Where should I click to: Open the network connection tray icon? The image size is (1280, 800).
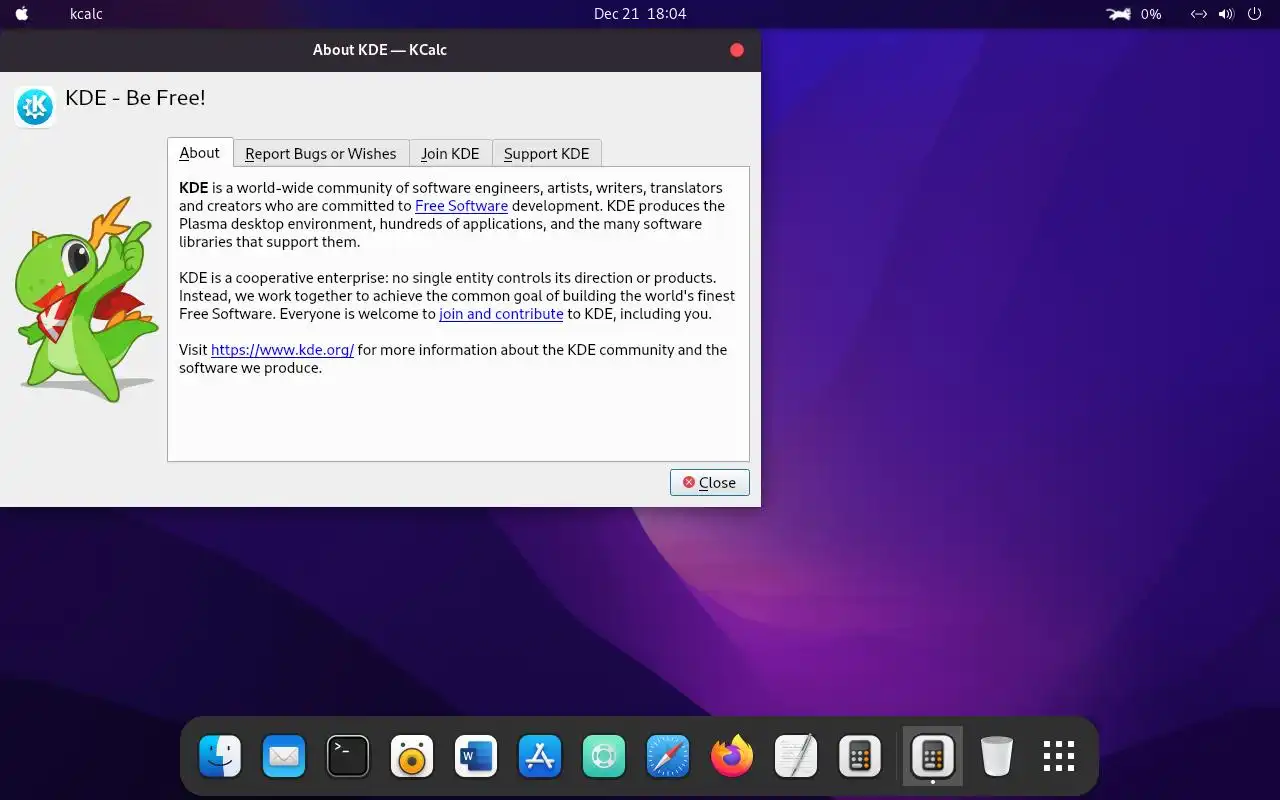[x=1198, y=14]
